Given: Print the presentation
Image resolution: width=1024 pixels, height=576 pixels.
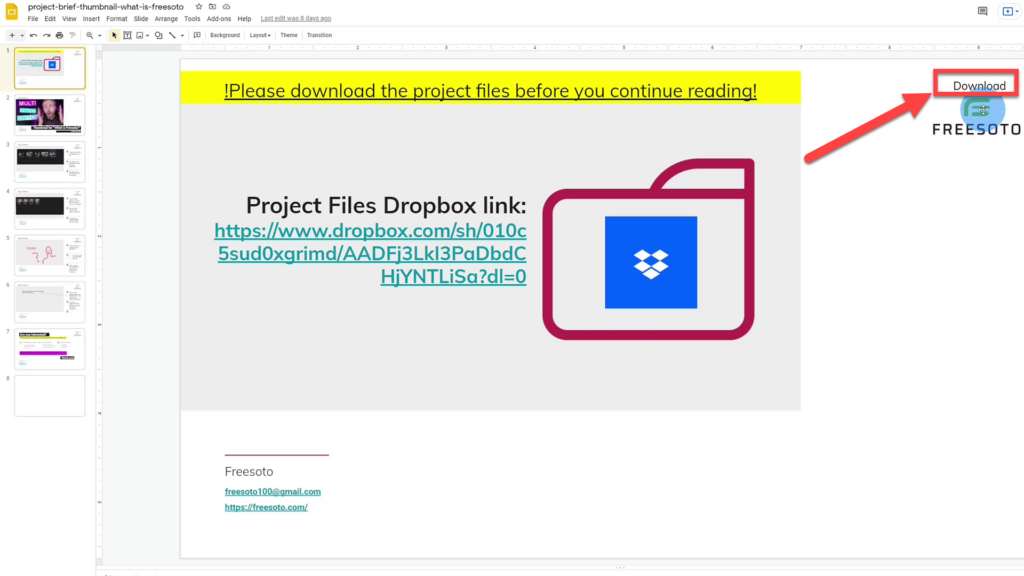Looking at the screenshot, I should coord(59,35).
